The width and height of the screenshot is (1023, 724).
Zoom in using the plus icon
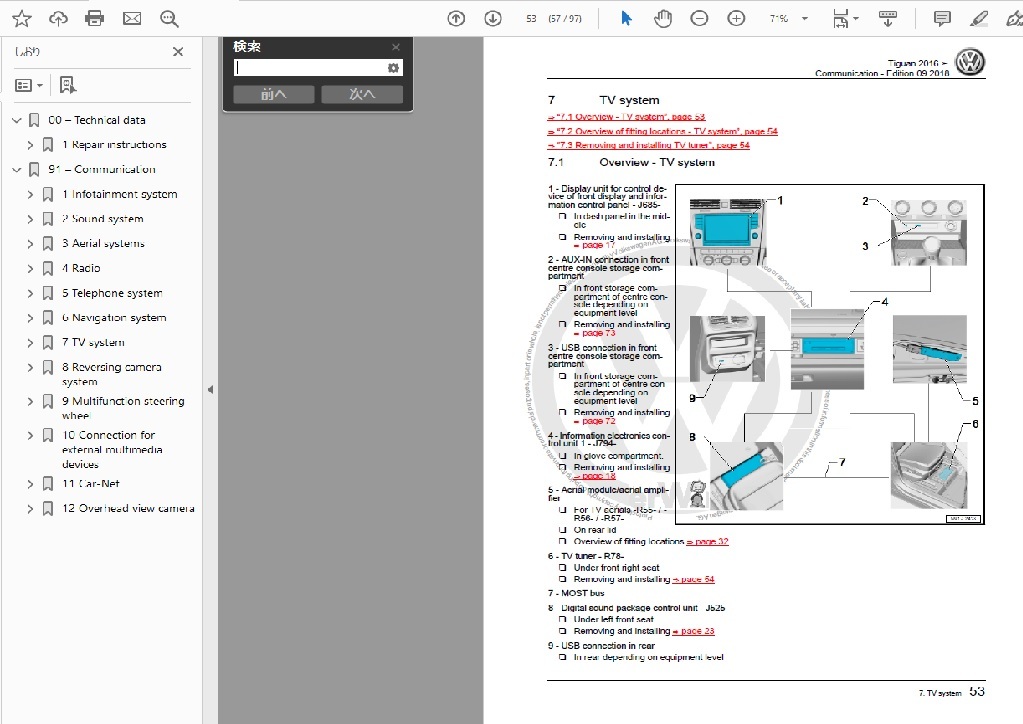point(736,18)
